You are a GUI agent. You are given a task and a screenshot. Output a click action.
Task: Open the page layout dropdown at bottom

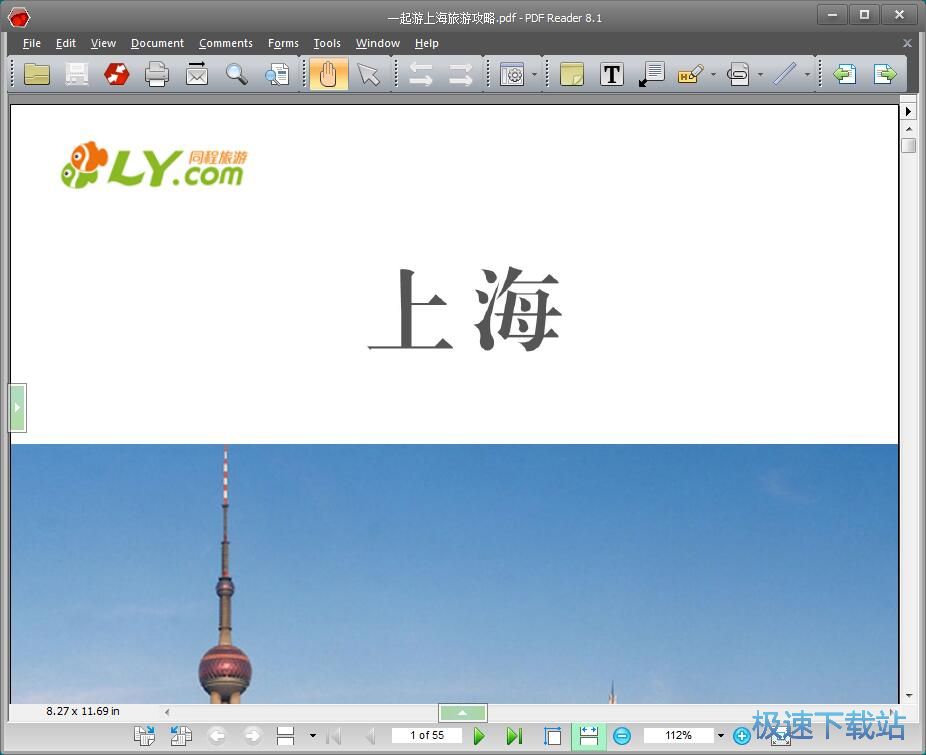pos(313,735)
